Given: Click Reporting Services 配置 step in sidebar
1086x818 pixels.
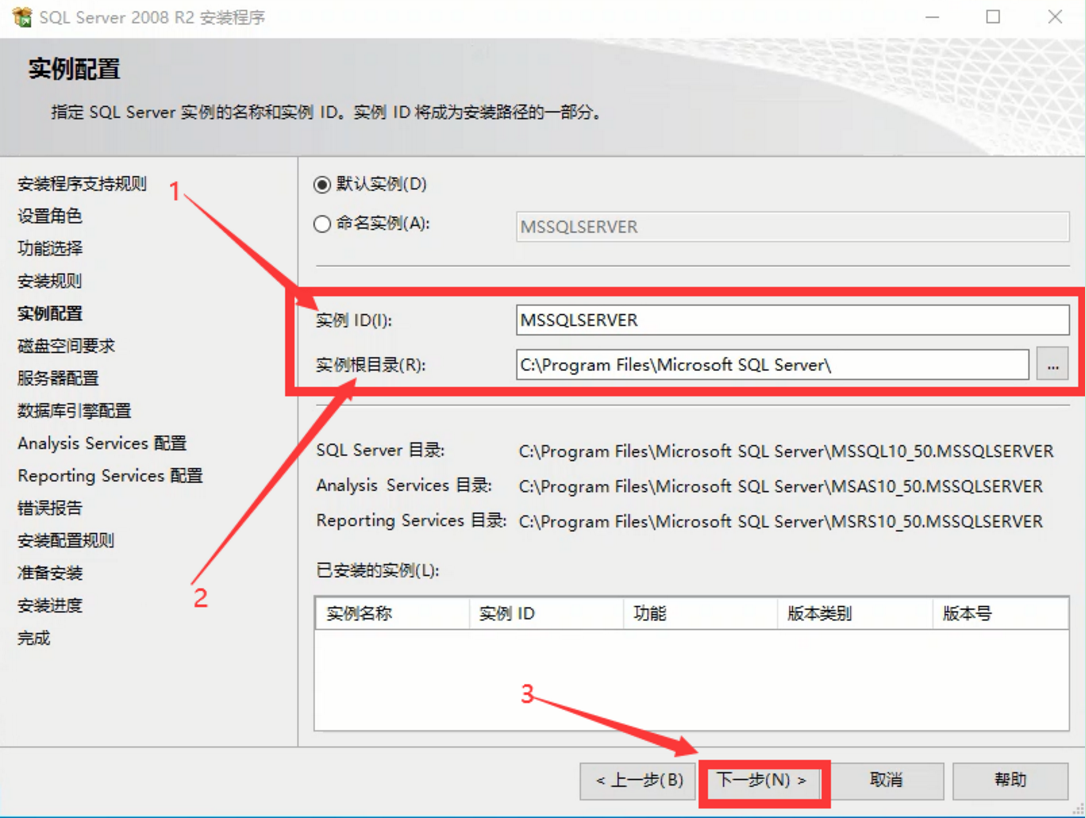Looking at the screenshot, I should click(x=109, y=476).
